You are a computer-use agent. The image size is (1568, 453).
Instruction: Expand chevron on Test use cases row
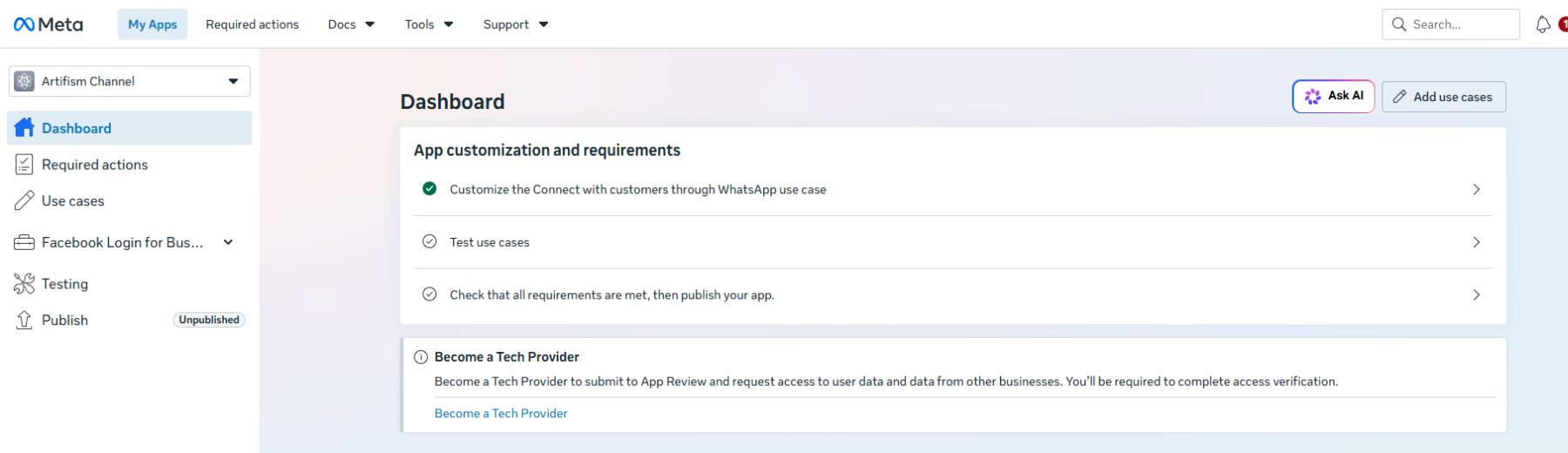[x=1477, y=242]
